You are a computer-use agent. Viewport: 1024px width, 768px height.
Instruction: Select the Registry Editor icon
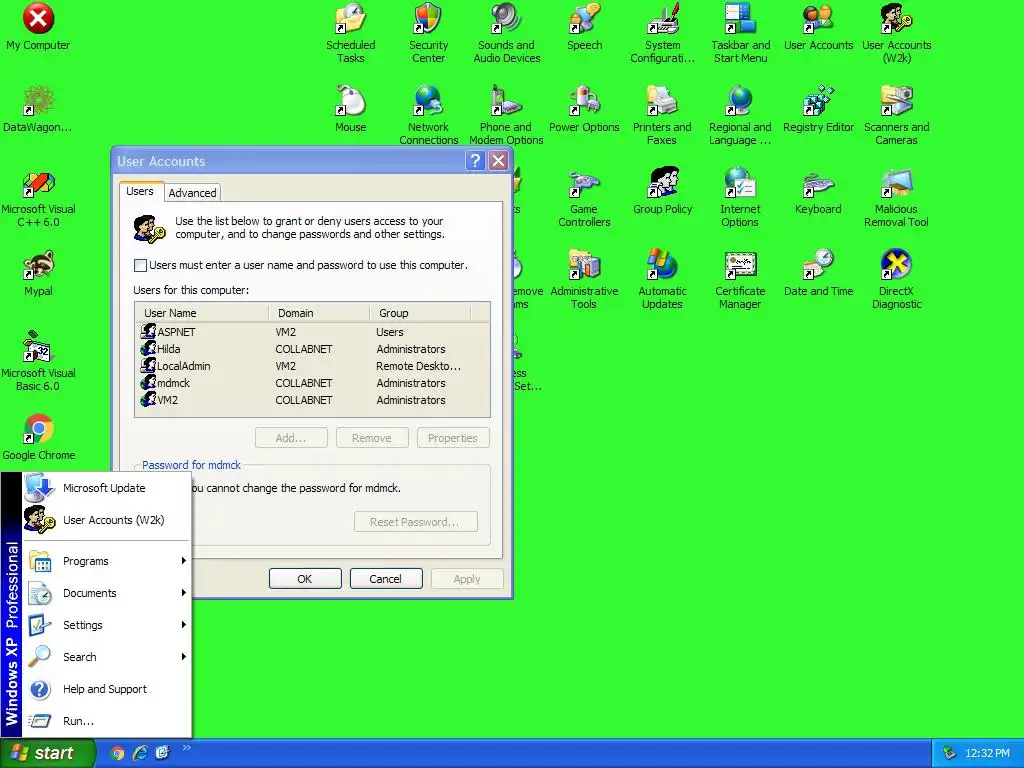(818, 108)
